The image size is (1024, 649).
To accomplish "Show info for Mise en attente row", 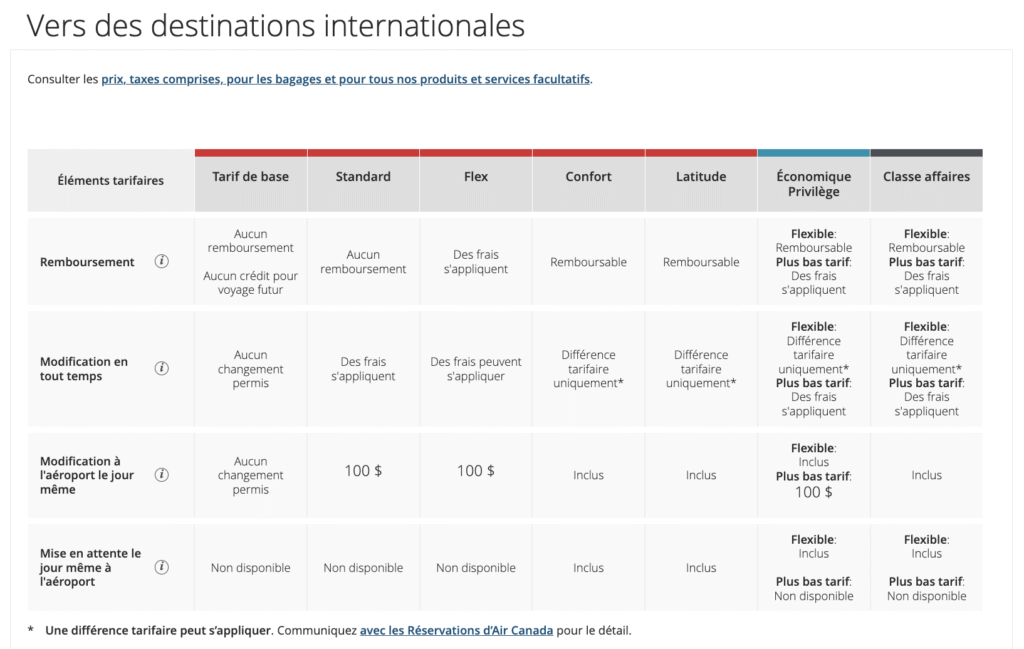I will tap(162, 567).
